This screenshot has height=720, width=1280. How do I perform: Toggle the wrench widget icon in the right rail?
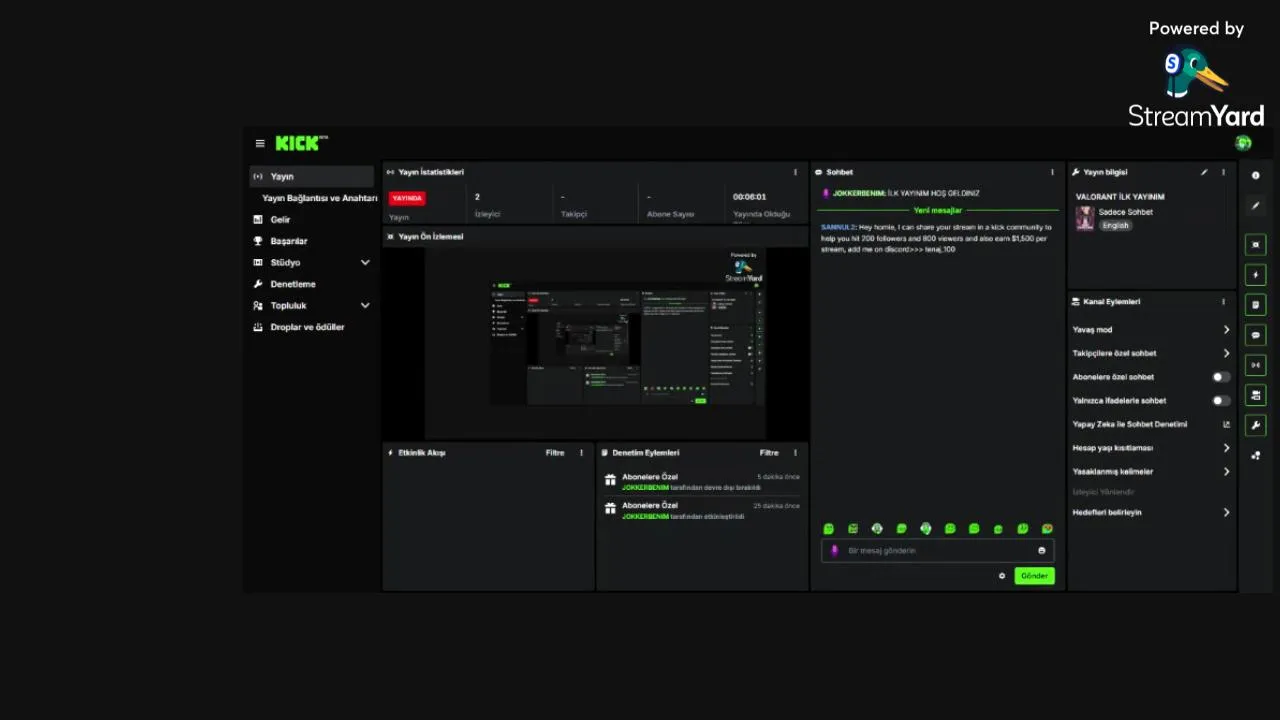1256,425
